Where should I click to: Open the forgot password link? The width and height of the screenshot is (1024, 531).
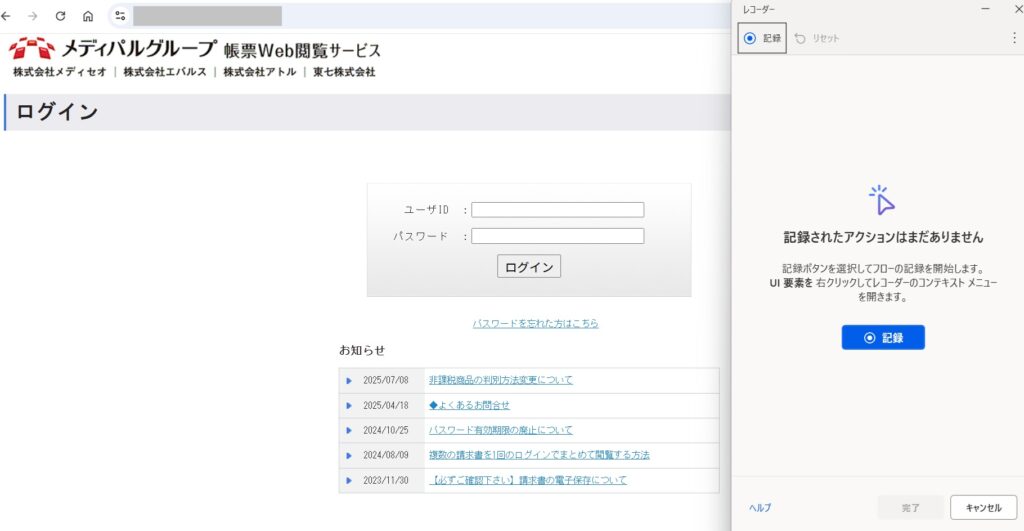tap(535, 324)
